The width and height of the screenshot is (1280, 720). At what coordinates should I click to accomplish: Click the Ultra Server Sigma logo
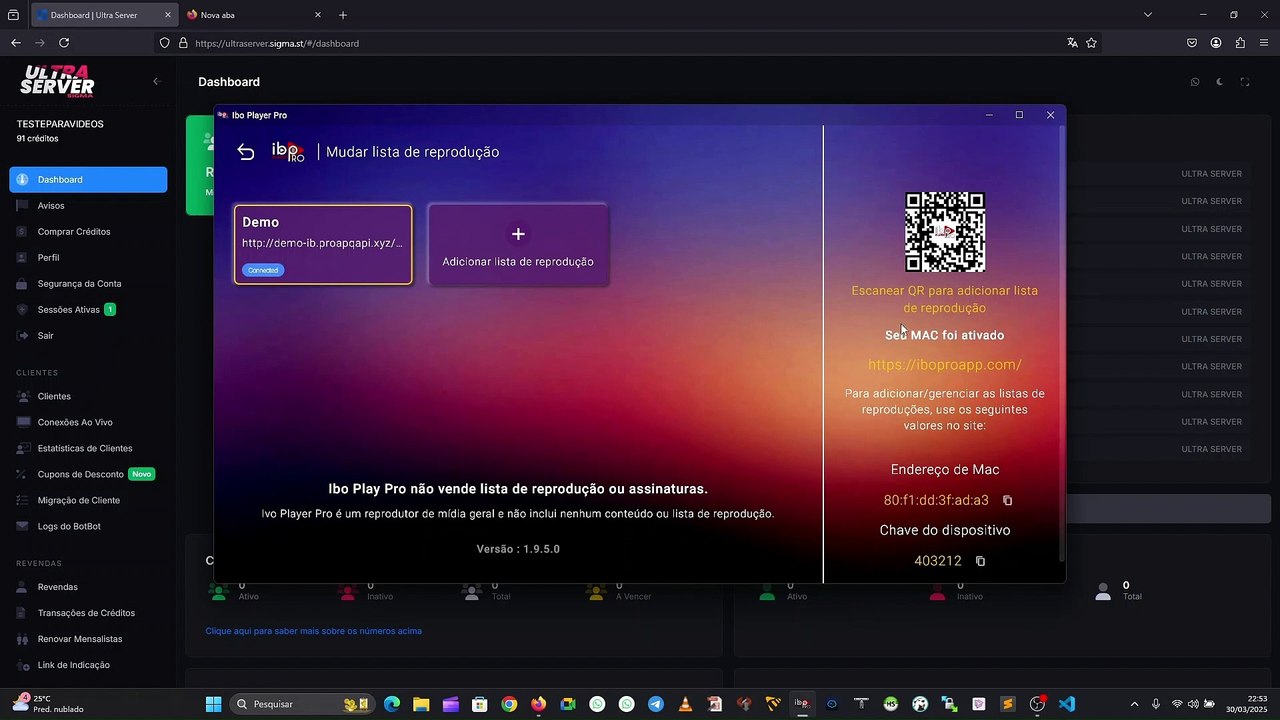click(x=57, y=81)
